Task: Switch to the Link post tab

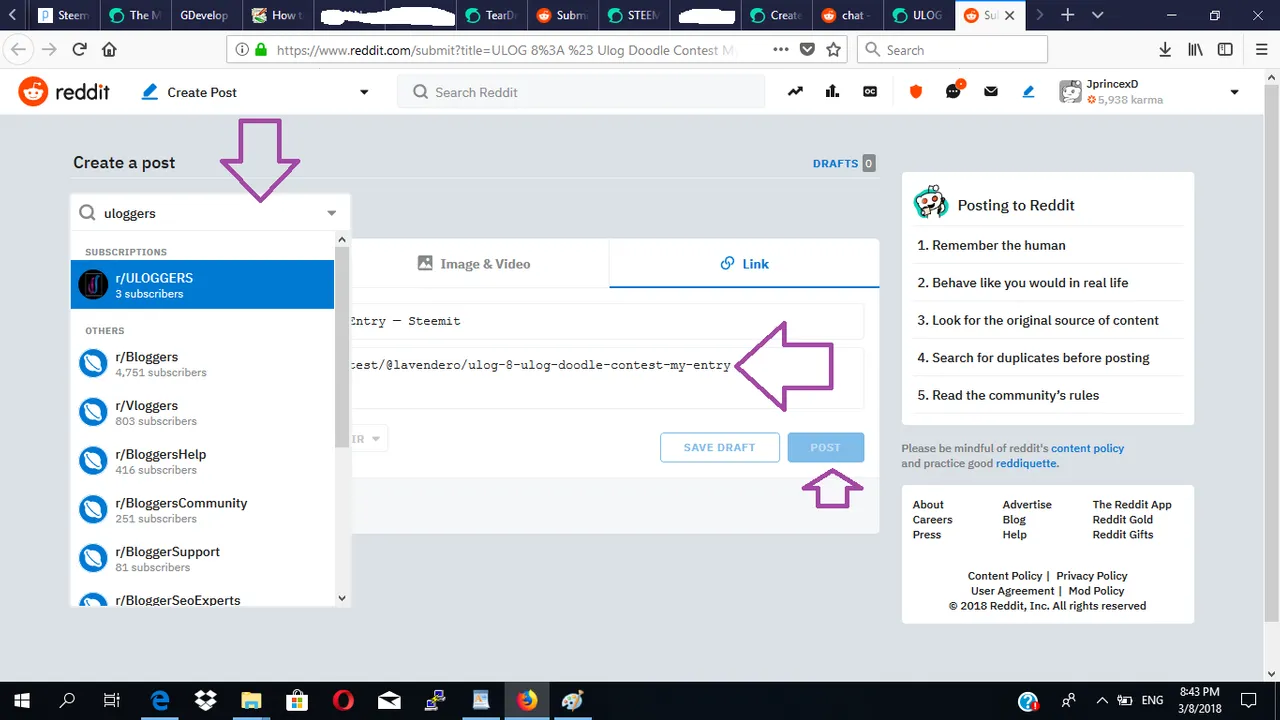Action: coord(744,264)
